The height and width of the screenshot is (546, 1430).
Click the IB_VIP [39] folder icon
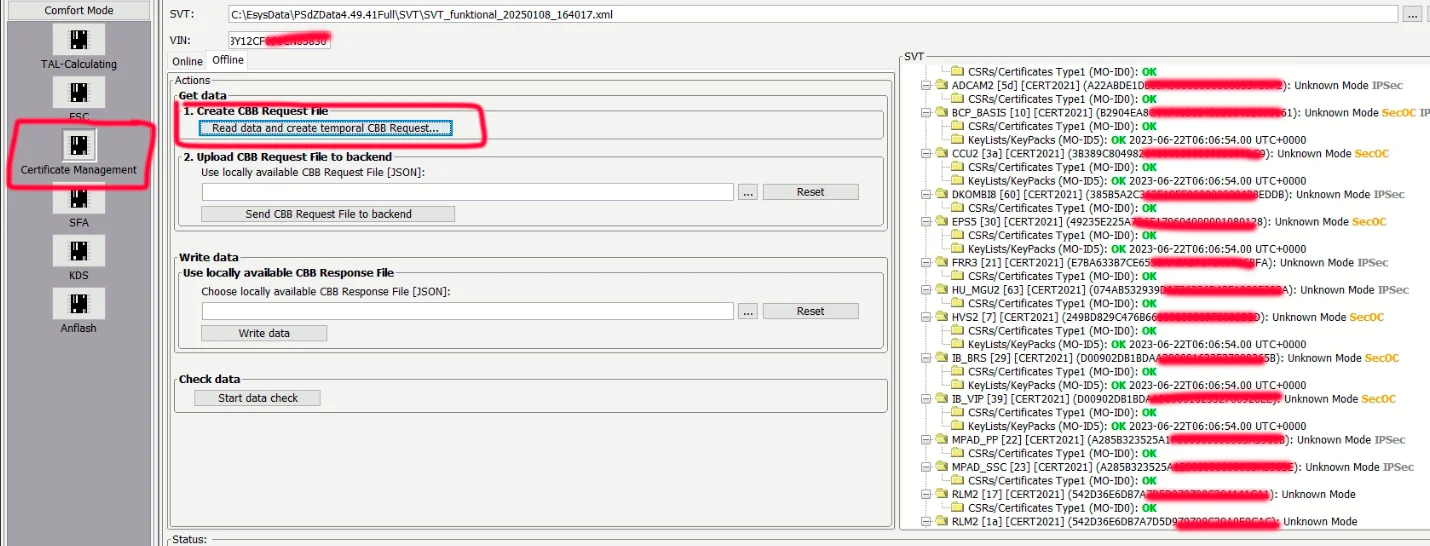[941, 399]
